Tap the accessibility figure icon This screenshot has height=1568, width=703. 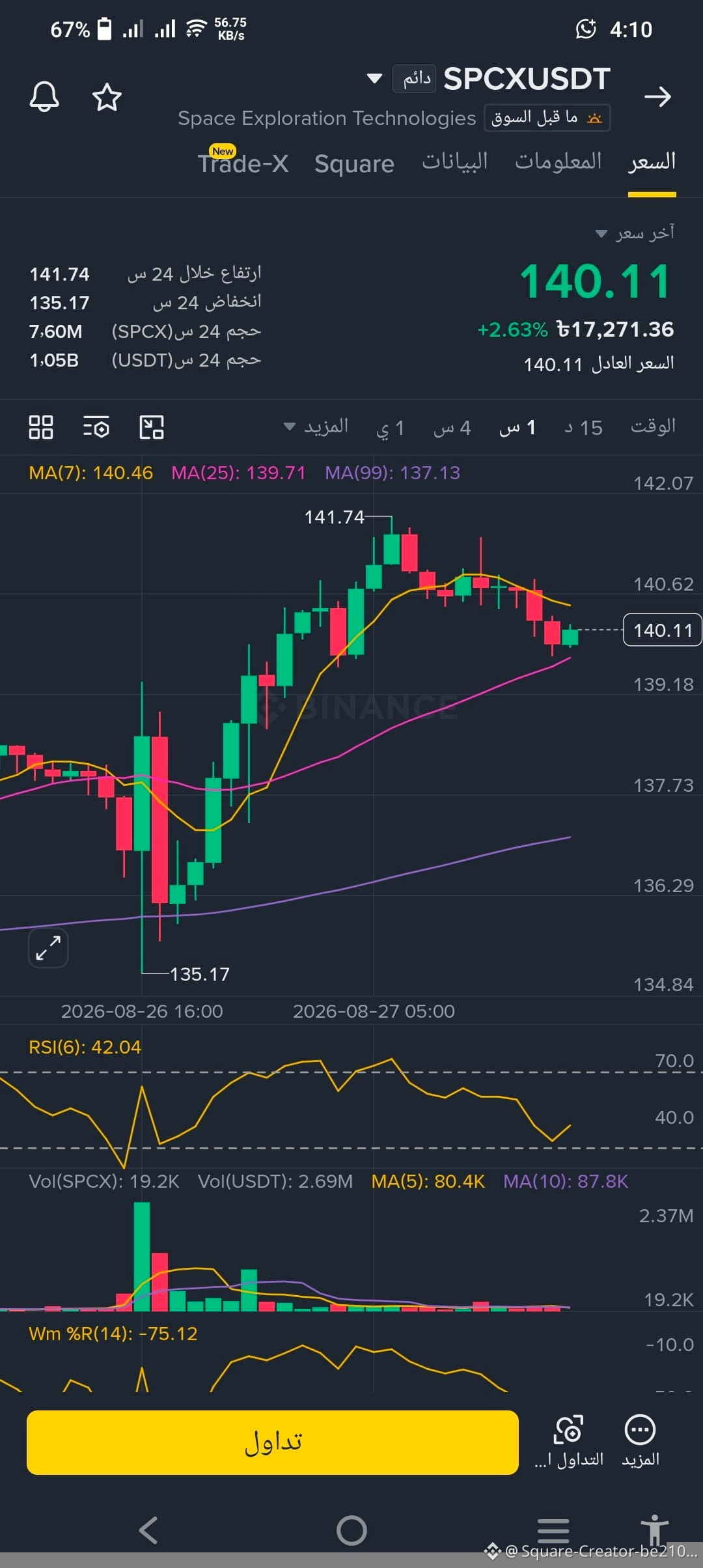coord(654,1529)
